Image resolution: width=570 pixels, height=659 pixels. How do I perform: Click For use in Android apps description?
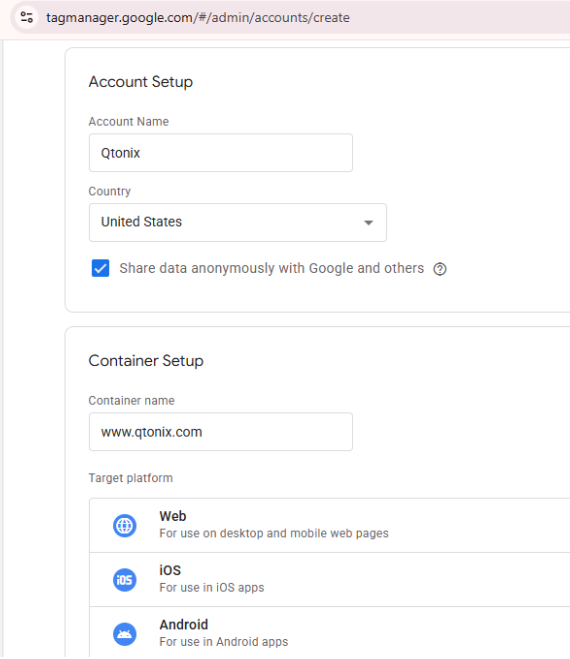(x=224, y=642)
